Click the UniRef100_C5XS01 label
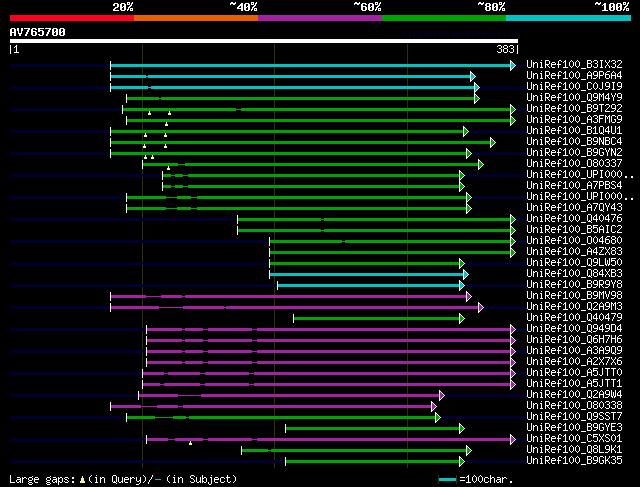This screenshot has height=487, width=640. tap(574, 439)
